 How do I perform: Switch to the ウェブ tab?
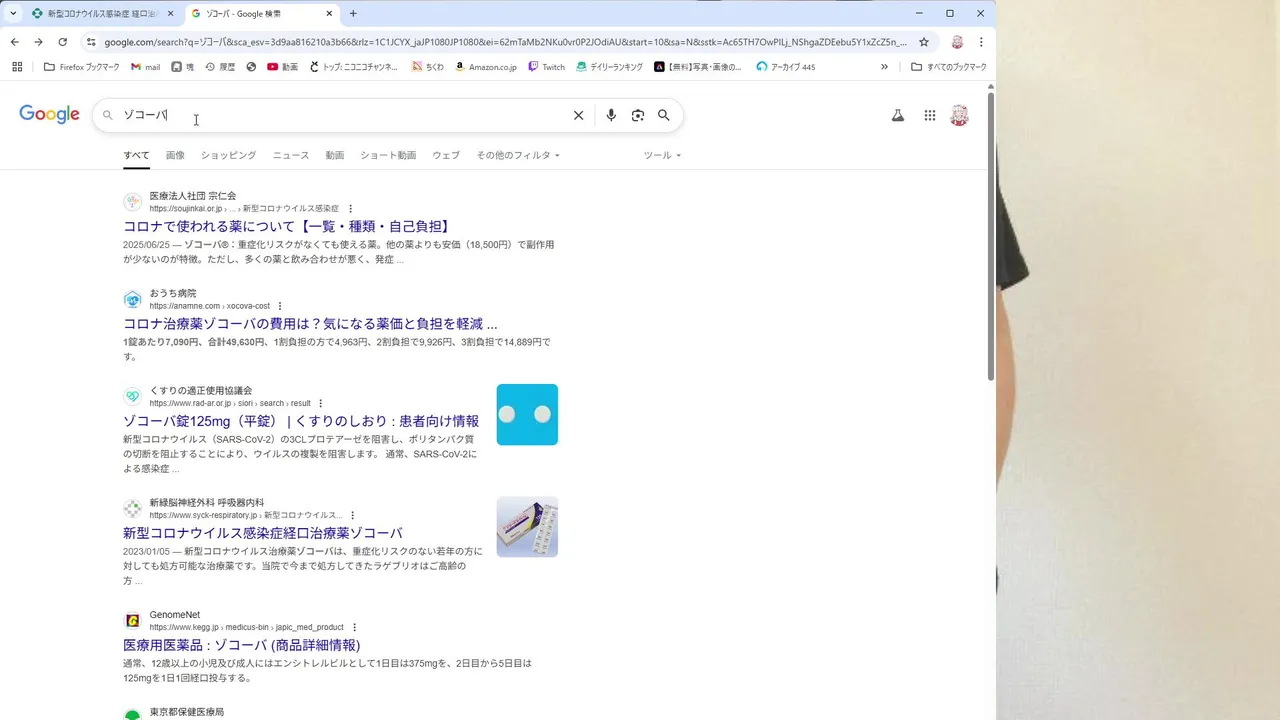(x=446, y=155)
